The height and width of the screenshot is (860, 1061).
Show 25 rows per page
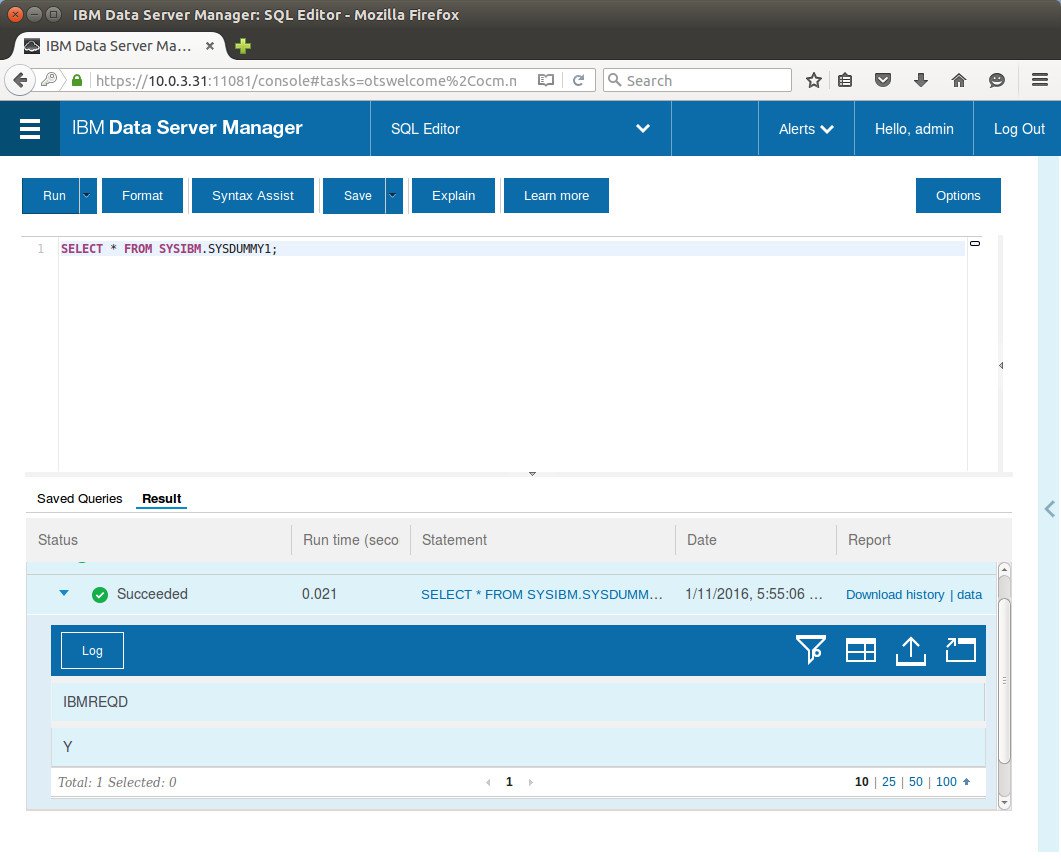(x=888, y=782)
